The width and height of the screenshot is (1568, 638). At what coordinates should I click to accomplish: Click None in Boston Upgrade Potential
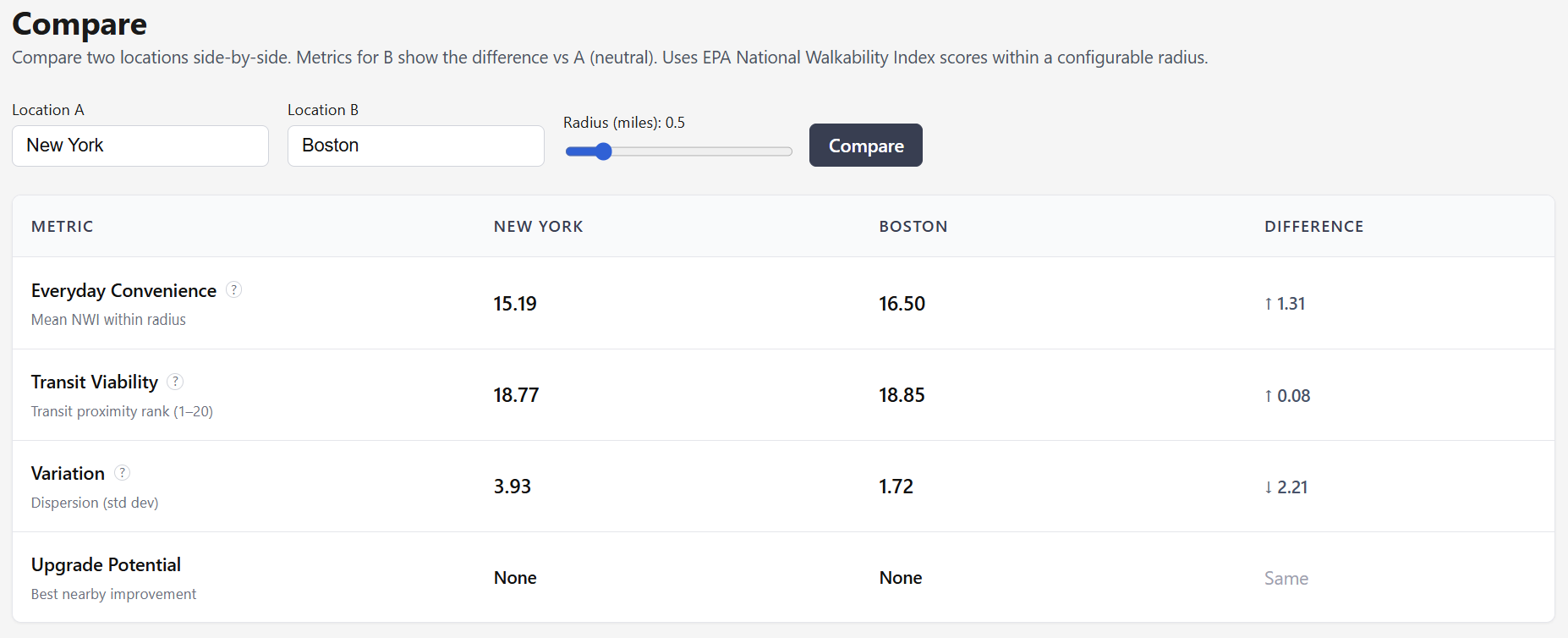coord(901,577)
